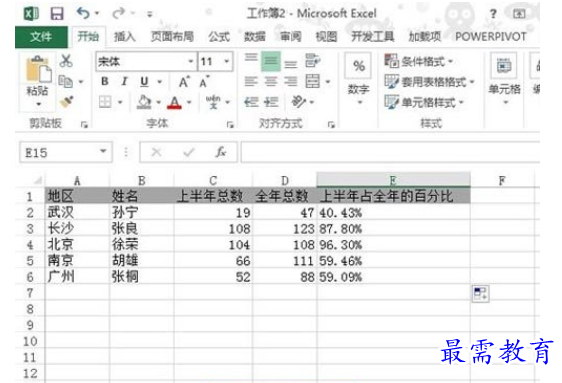Decrease font size with small A
The height and width of the screenshot is (383, 562).
204,82
